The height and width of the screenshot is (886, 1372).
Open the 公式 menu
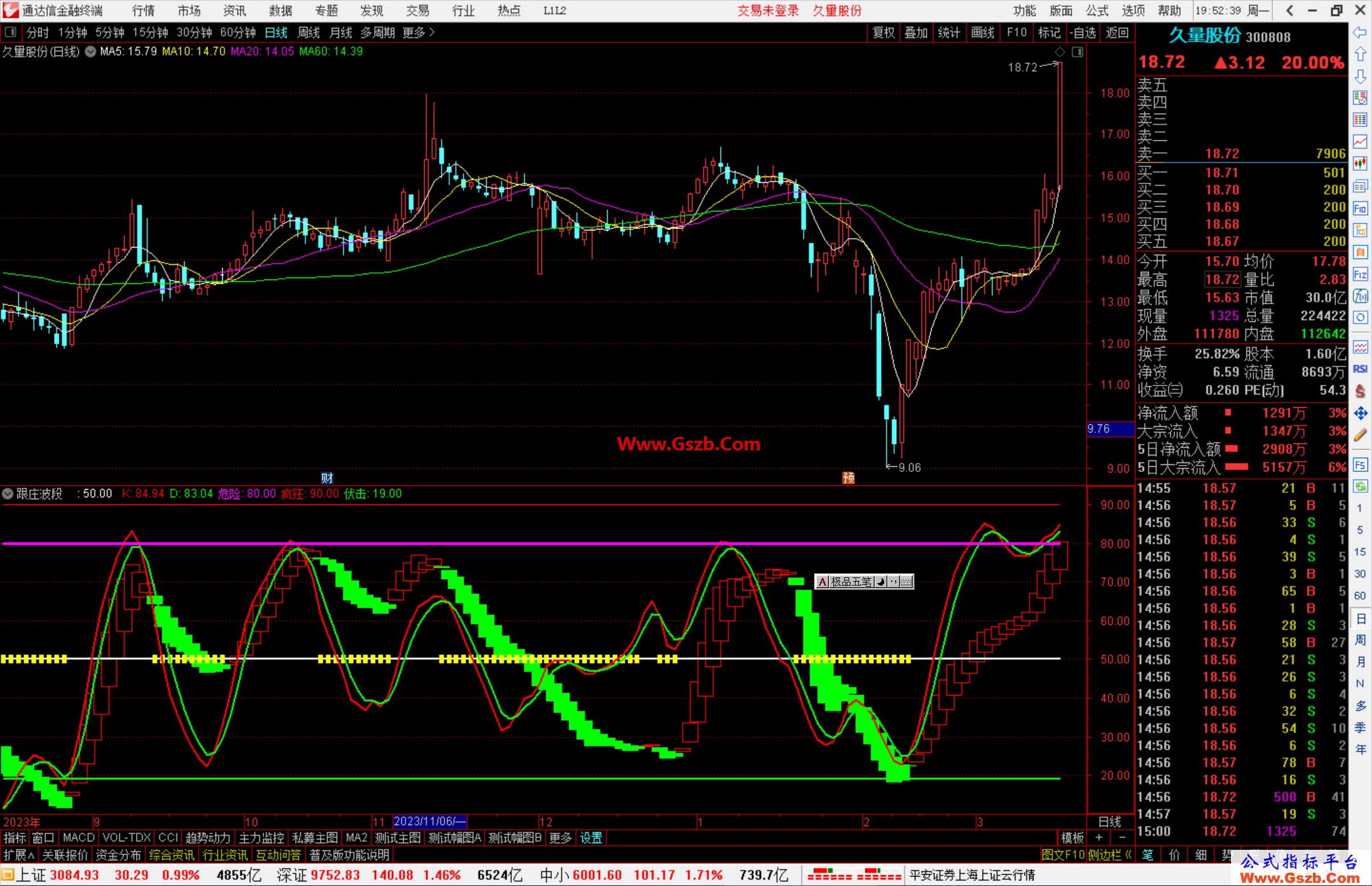(1097, 10)
